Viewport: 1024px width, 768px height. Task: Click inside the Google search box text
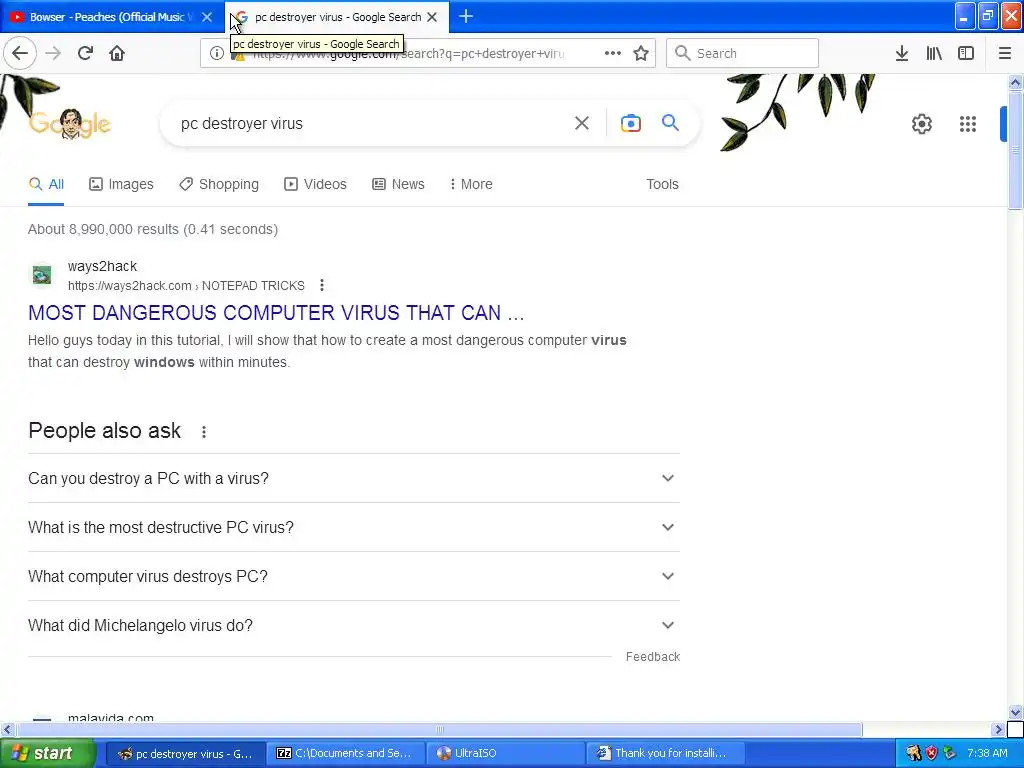[242, 123]
